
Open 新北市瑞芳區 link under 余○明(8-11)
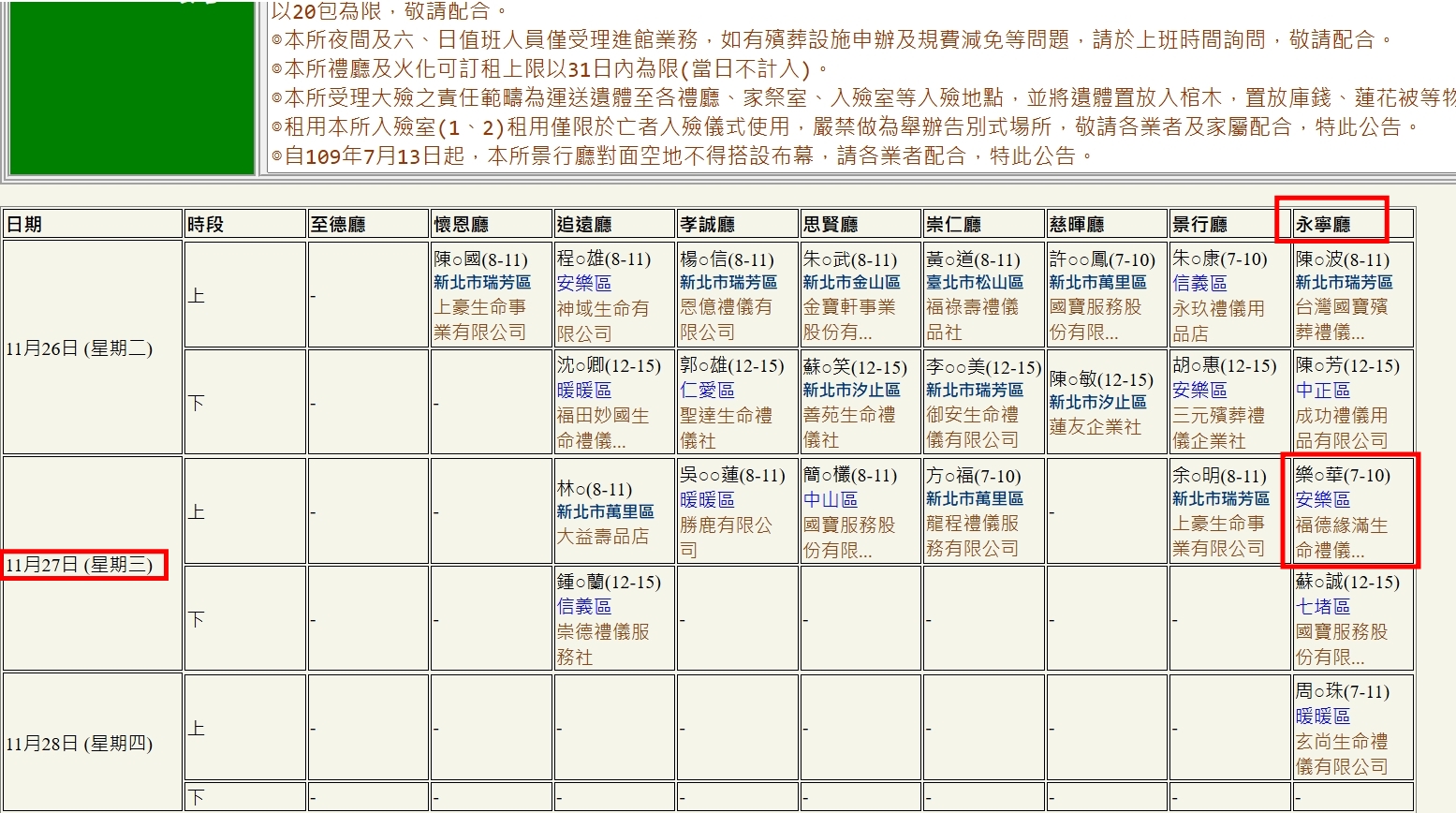(x=1221, y=499)
